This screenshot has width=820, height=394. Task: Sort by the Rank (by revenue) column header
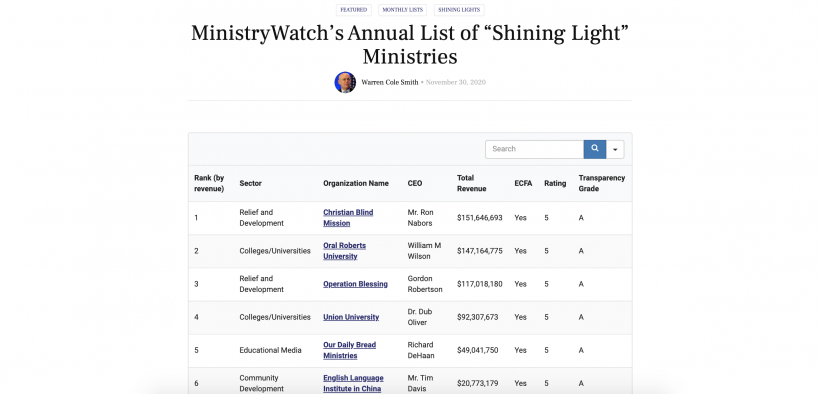(x=209, y=183)
